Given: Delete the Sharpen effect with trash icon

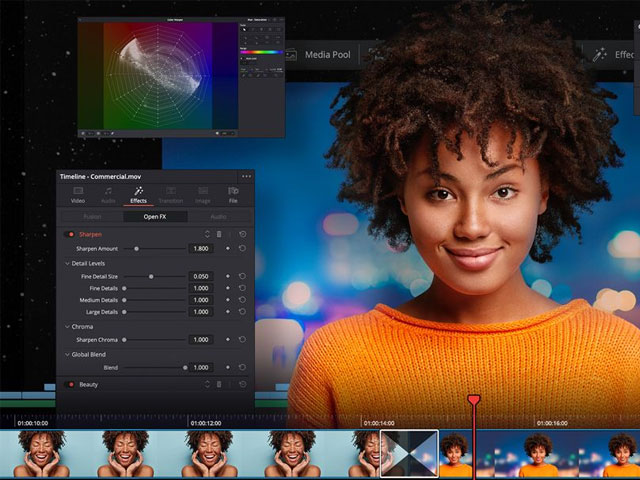Looking at the screenshot, I should pos(219,234).
